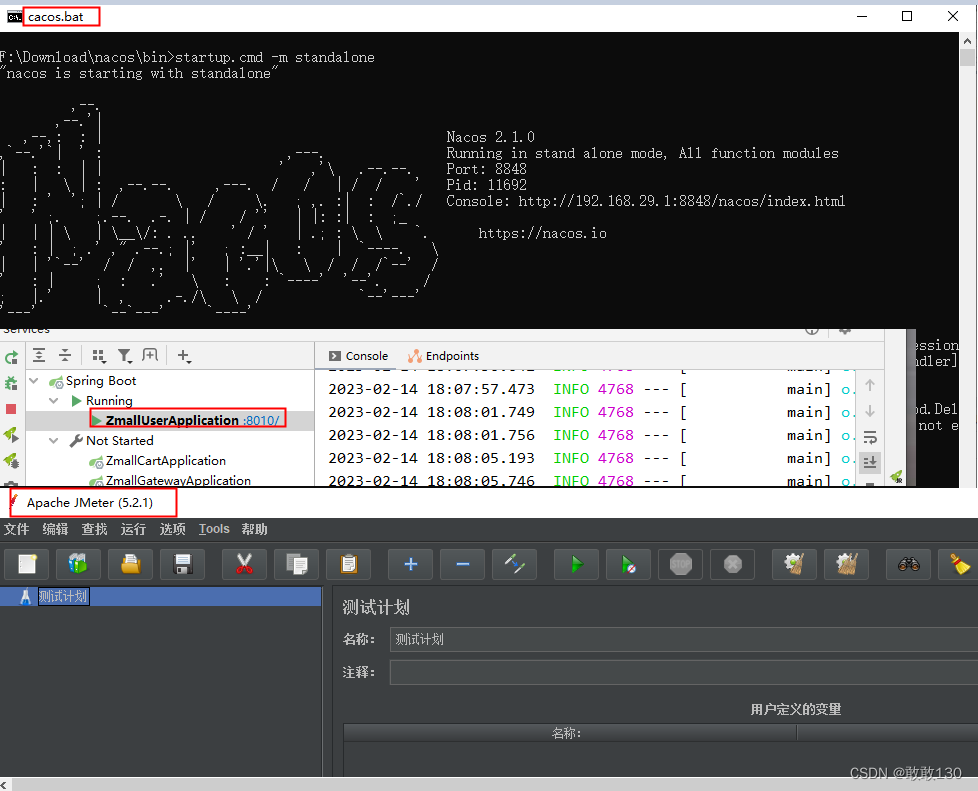Click the Services Collapse All icon
This screenshot has width=978, height=791.
(65, 356)
